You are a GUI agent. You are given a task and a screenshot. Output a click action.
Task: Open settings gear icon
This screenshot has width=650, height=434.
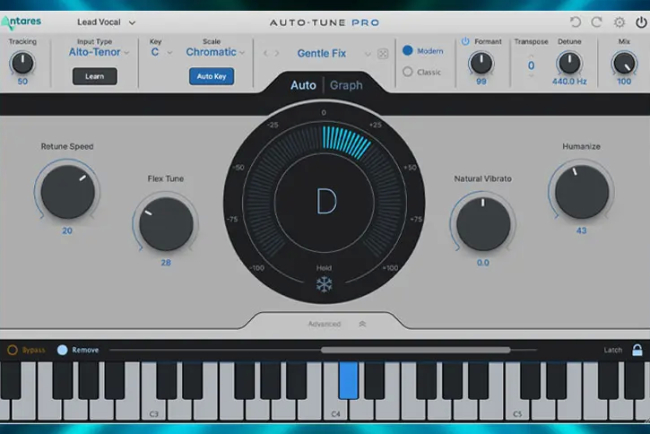619,22
